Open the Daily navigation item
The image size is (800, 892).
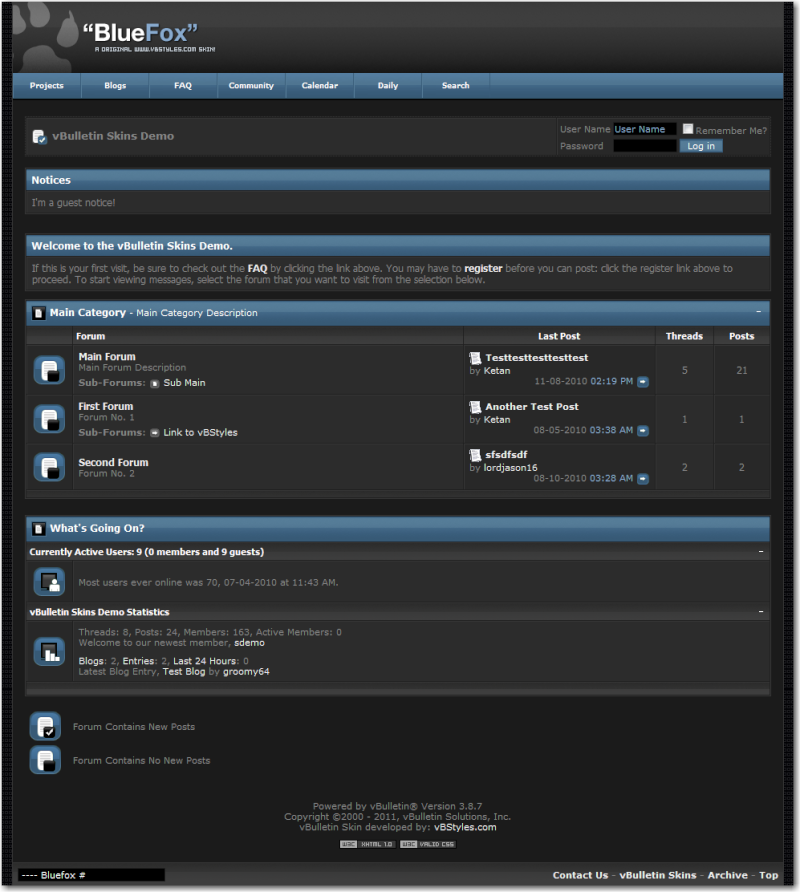[387, 85]
